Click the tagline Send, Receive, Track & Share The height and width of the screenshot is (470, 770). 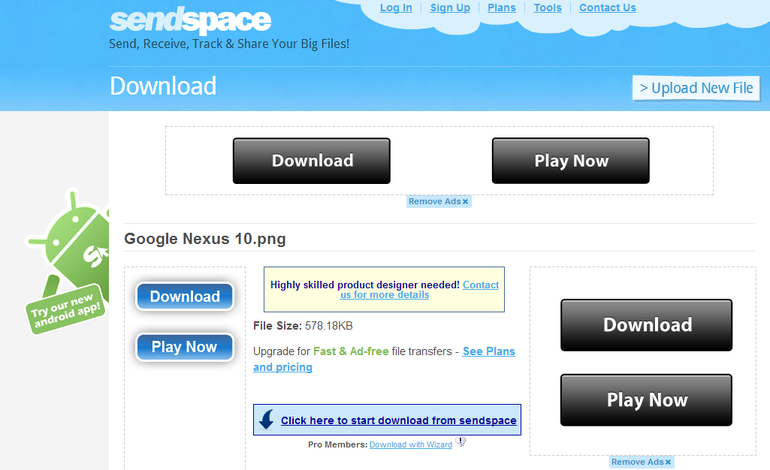point(229,44)
